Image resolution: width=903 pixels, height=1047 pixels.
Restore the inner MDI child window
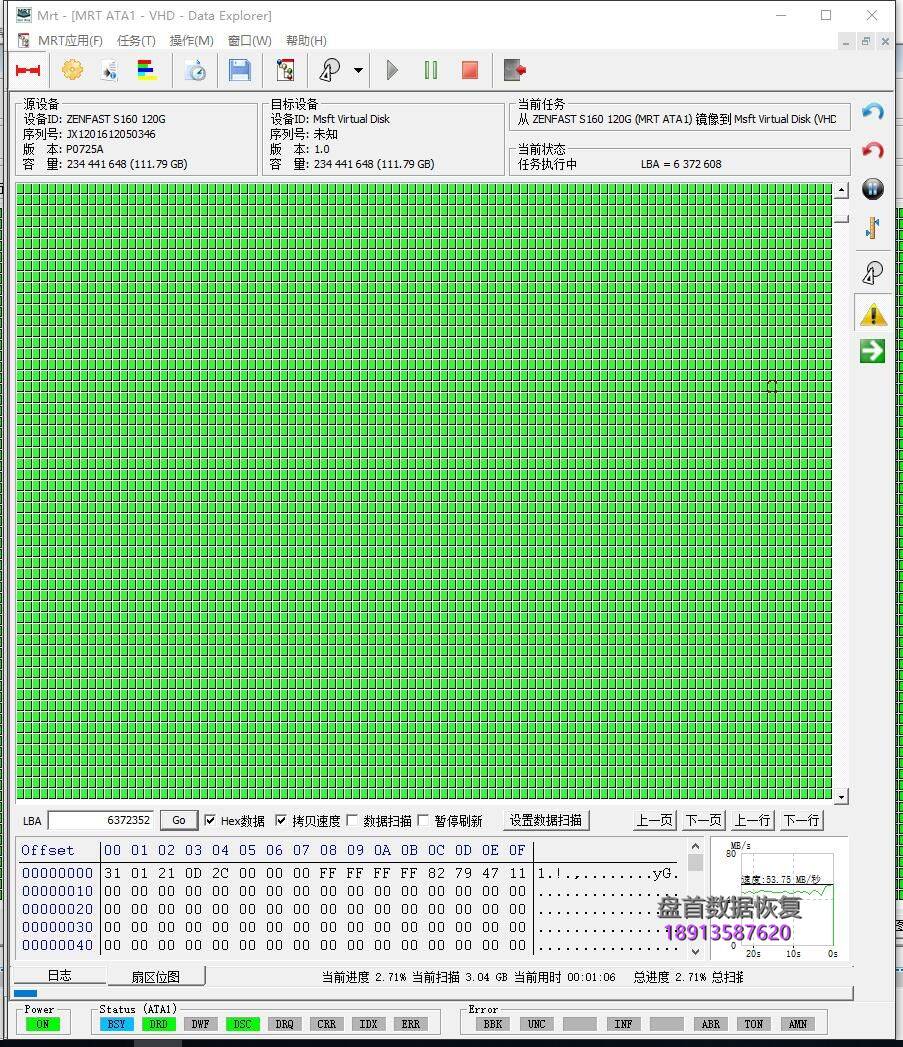click(x=866, y=41)
